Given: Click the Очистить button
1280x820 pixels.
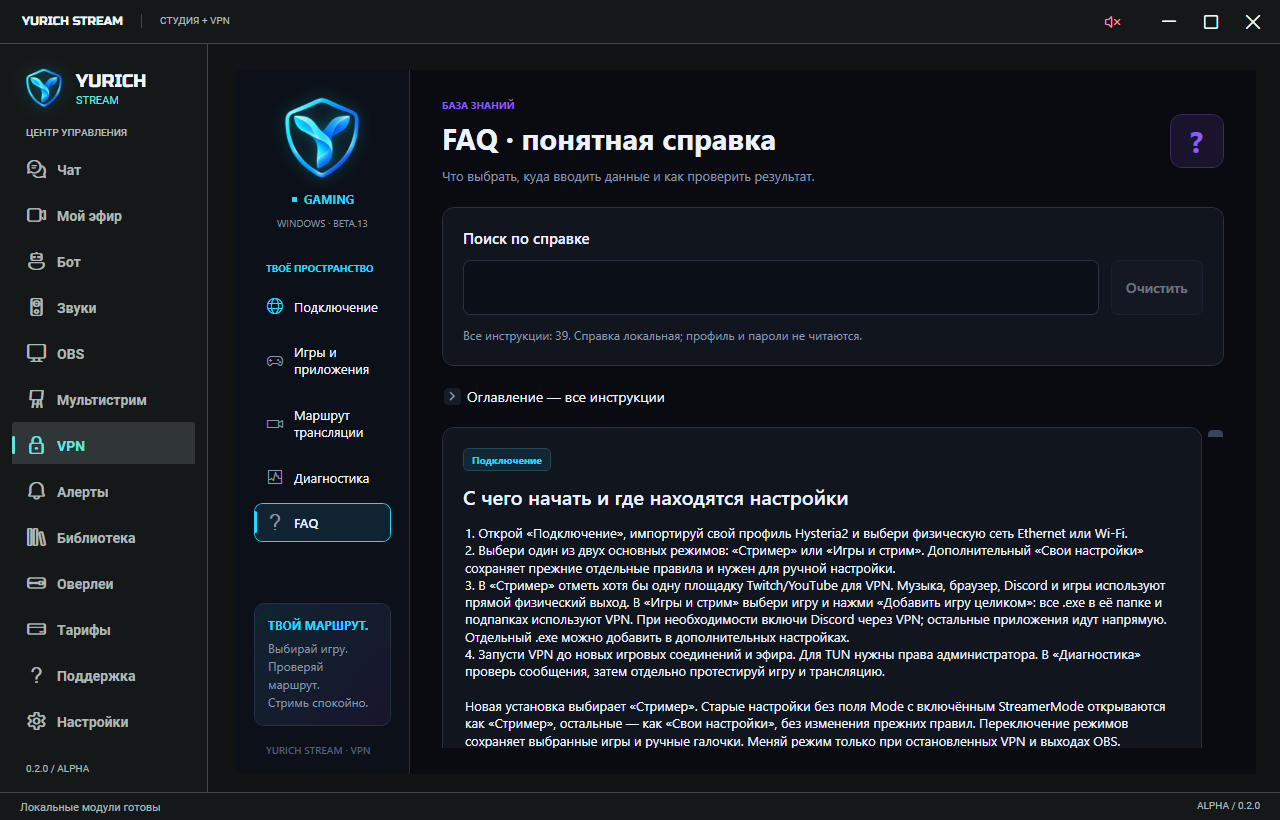Looking at the screenshot, I should pos(1156,288).
